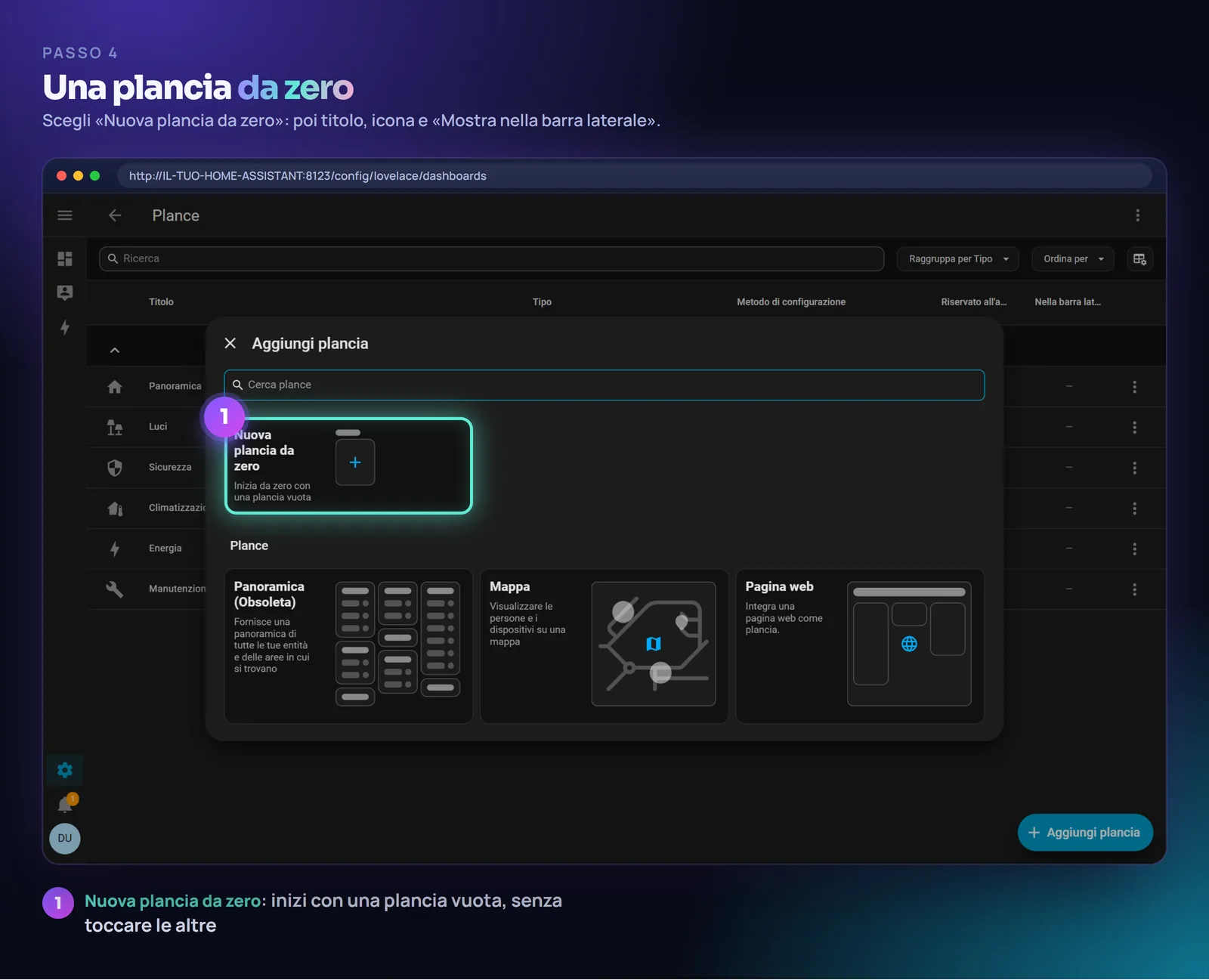Viewport: 1209px width, 980px height.
Task: Sort by Nella barra lat... column header
Action: [x=1068, y=301]
